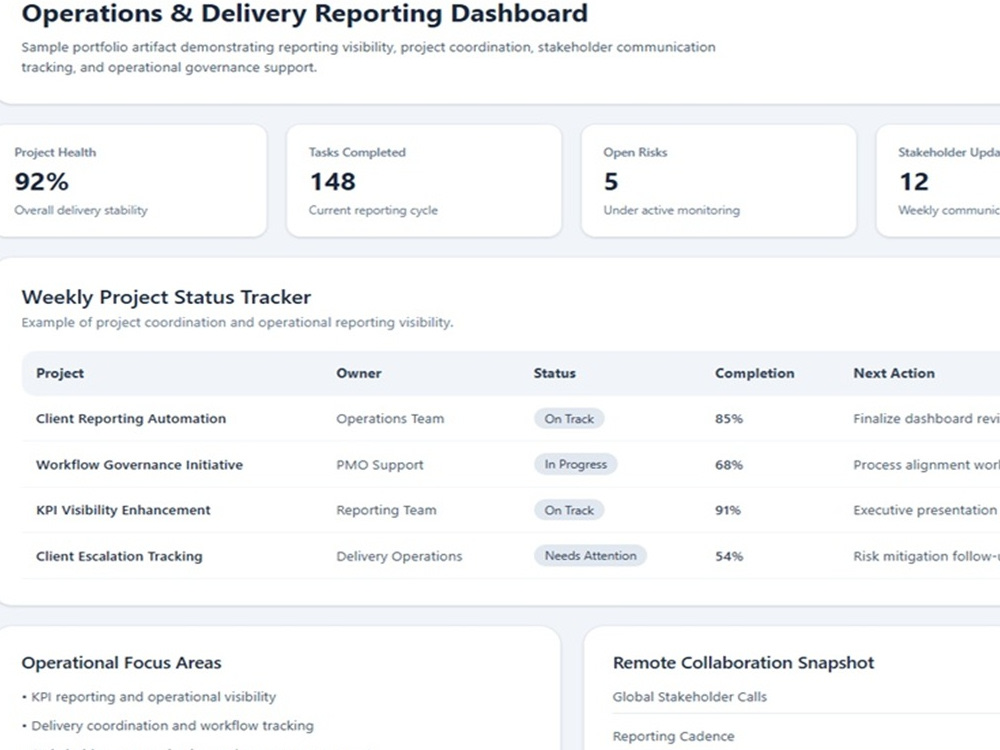Click the Delivery Operations owner cell
Viewport: 1000px width, 750px height.
pos(399,556)
